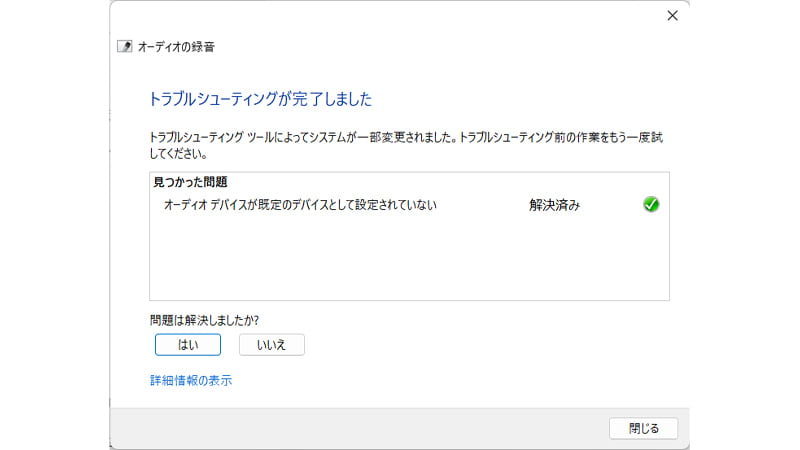Image resolution: width=800 pixels, height=450 pixels.
Task: Click the audio recording troubleshooter icon
Action: (124, 46)
